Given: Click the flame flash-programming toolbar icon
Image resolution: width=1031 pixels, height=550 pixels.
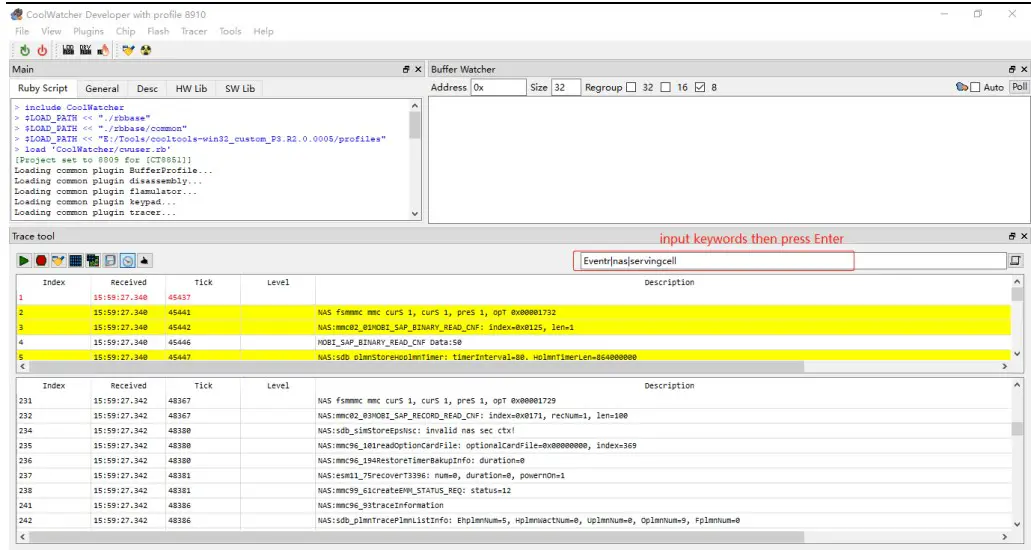Looking at the screenshot, I should (x=104, y=49).
